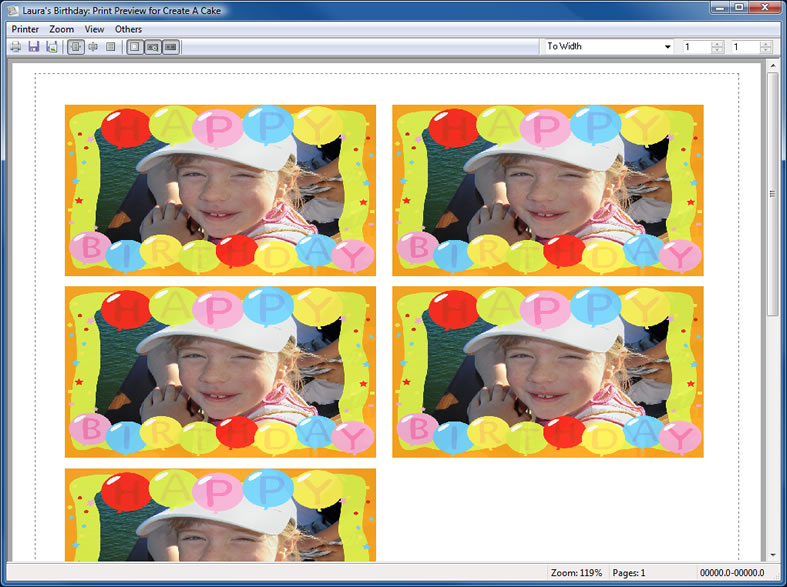Click the scrollbar down arrow
The height and width of the screenshot is (587, 787).
pyautogui.click(x=772, y=555)
